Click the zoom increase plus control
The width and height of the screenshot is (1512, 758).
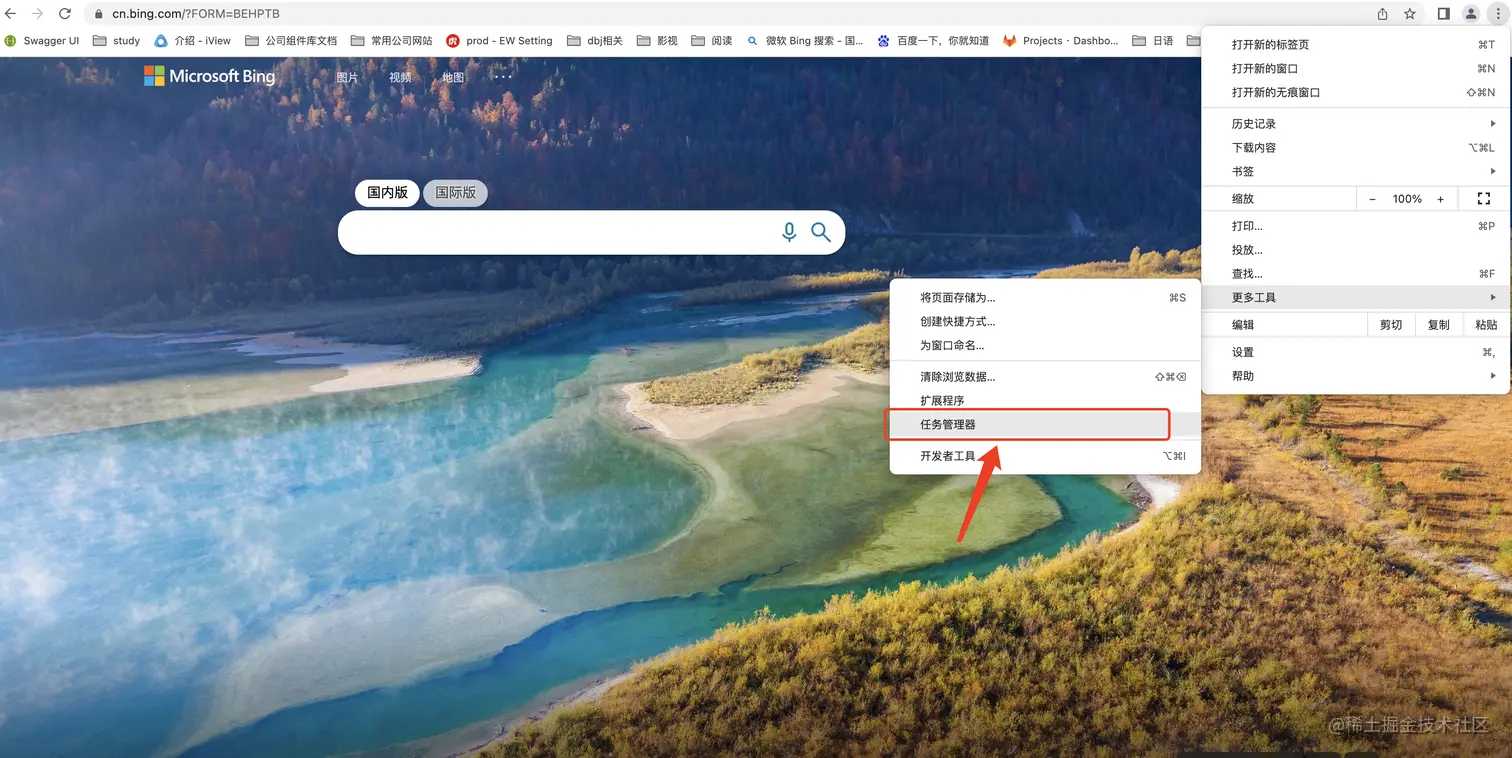[1440, 198]
